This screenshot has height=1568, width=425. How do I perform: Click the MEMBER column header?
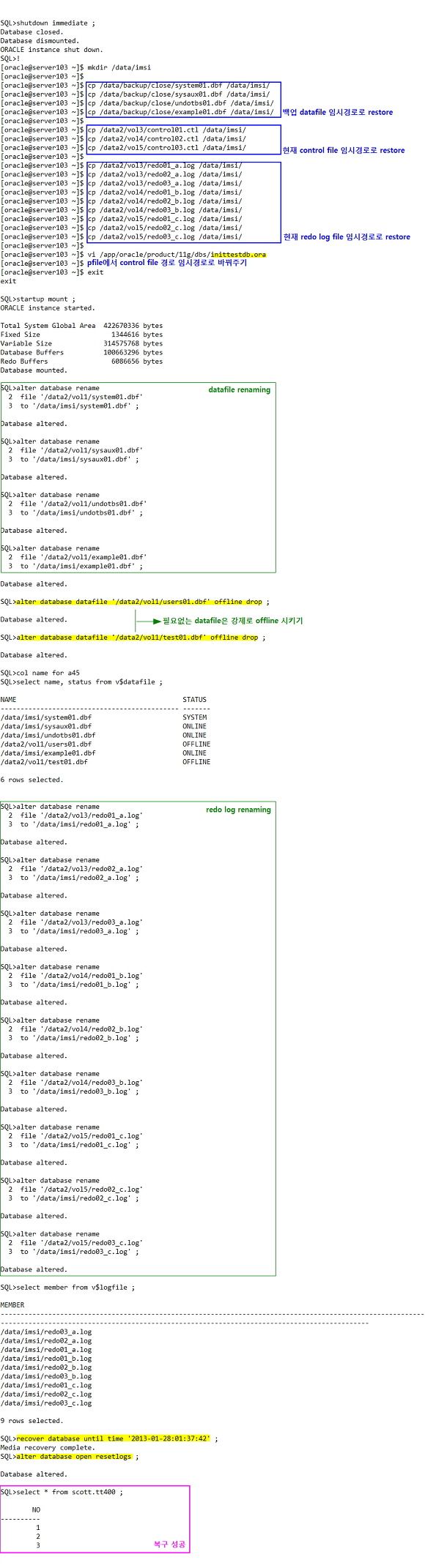click(12, 1305)
